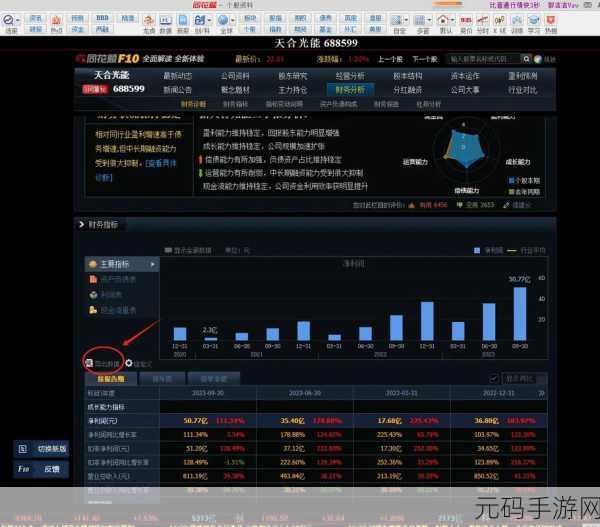This screenshot has height=527, width=600.
Task: Toggle the 显示全部数据 checkbox
Action: coord(168,250)
